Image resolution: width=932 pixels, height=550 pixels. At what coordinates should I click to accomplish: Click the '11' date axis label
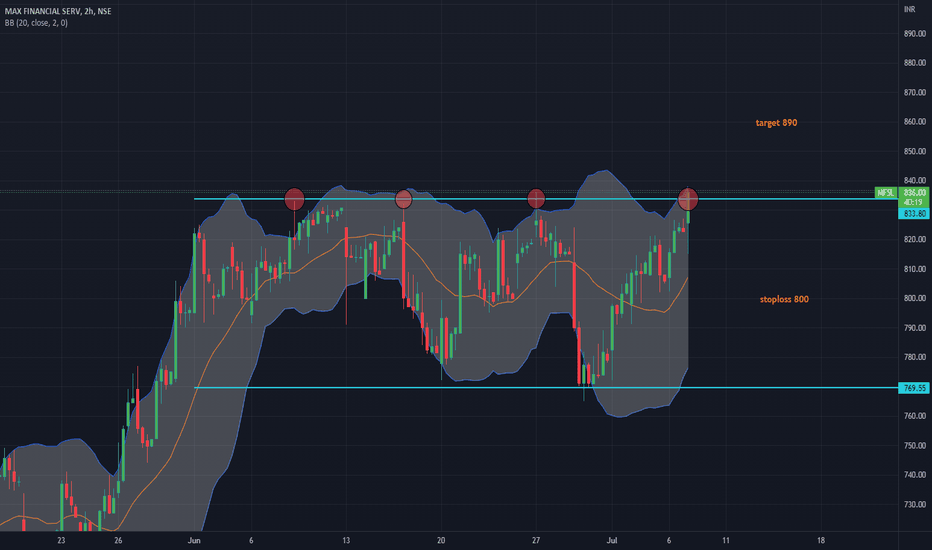tap(726, 540)
